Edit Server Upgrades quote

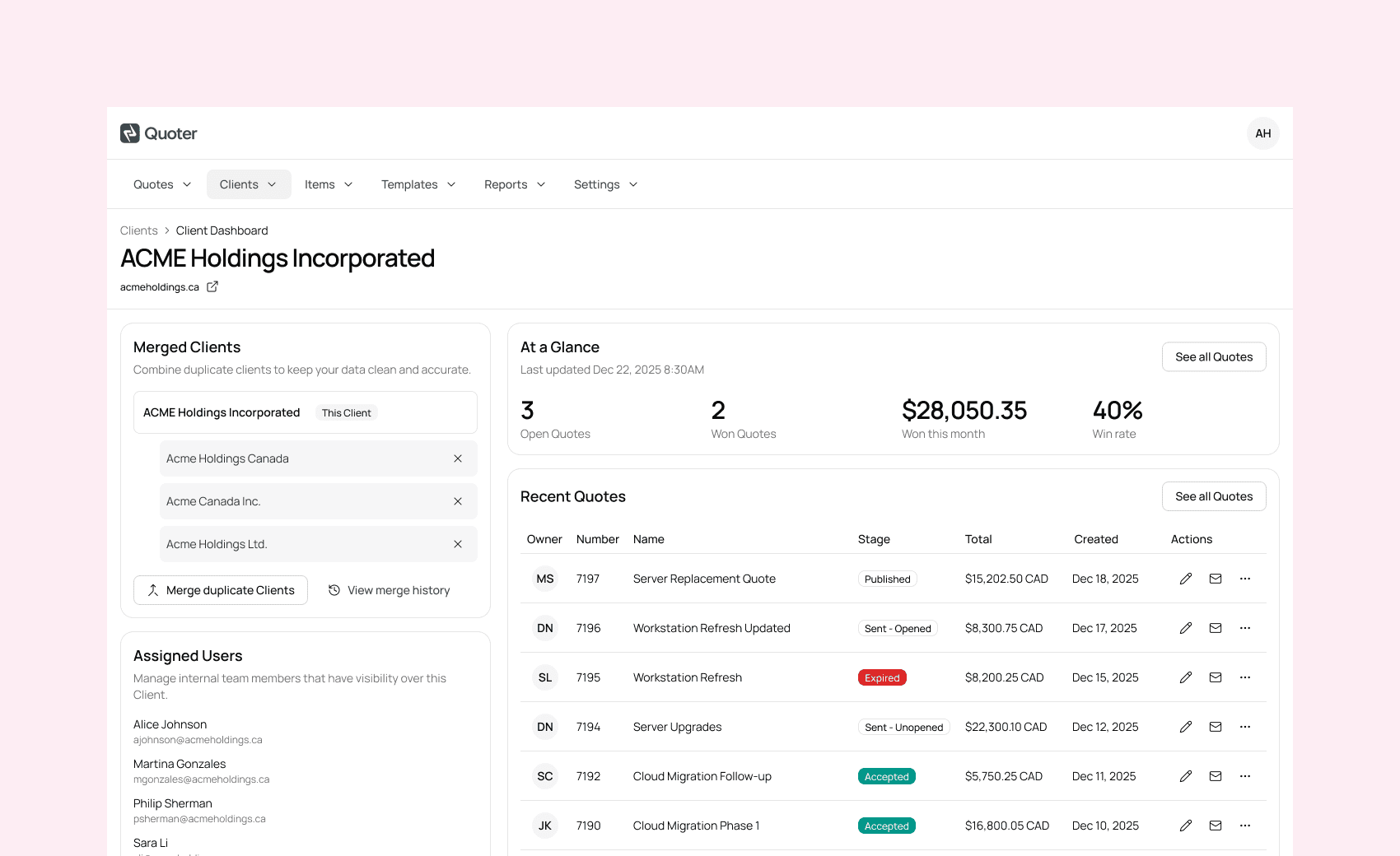click(1186, 727)
